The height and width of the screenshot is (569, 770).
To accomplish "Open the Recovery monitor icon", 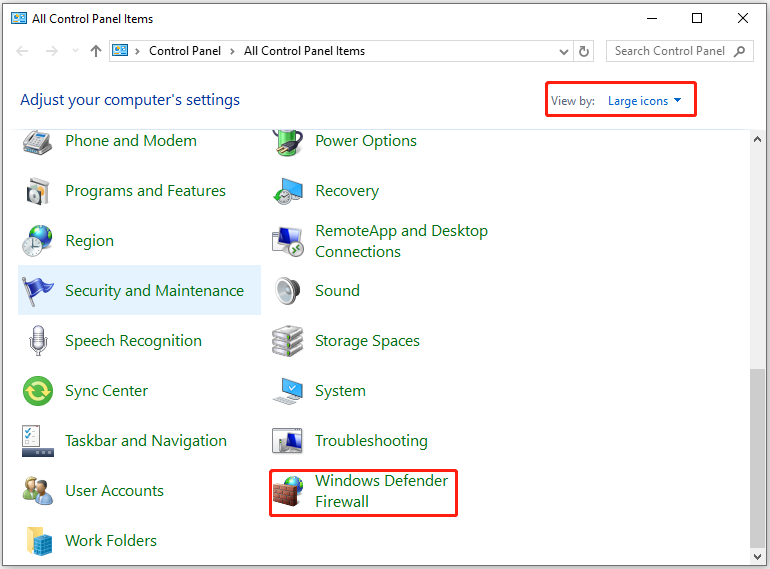I will coord(288,191).
